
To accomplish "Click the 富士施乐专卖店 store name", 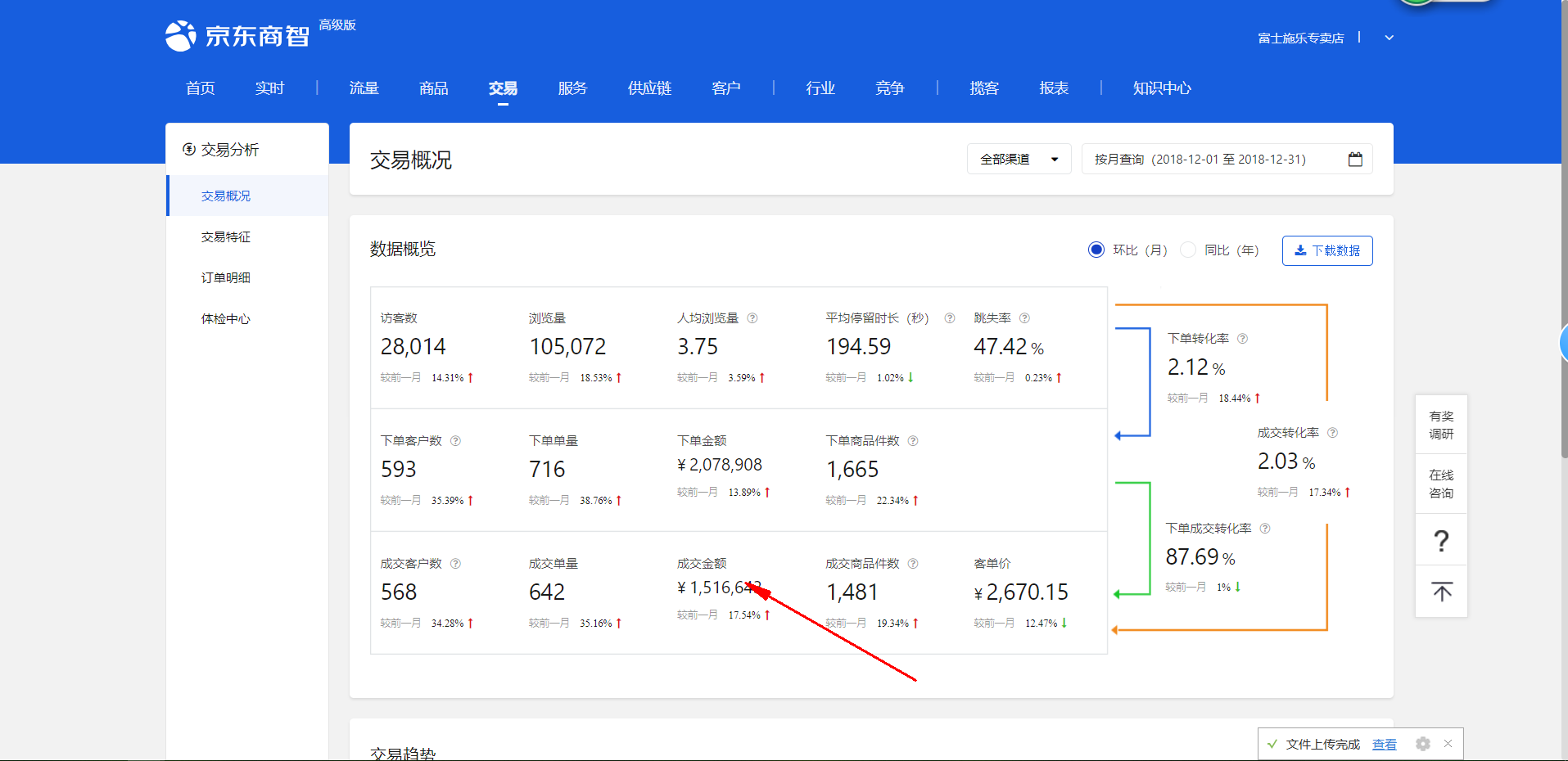I will (x=1301, y=38).
